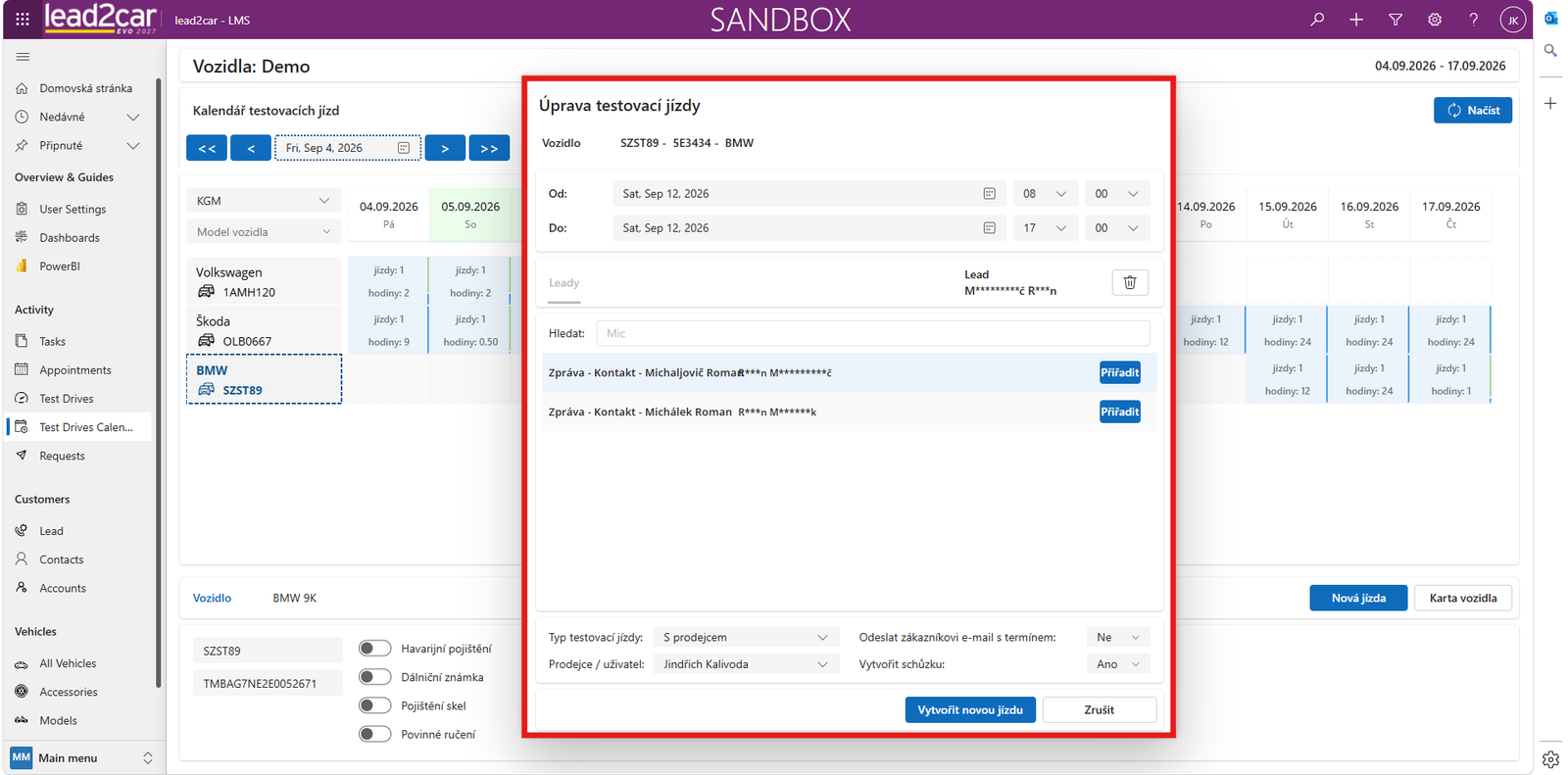This screenshot has width=1568, height=775.
Task: Click the search magnifier in top bar
Action: pyautogui.click(x=1317, y=20)
